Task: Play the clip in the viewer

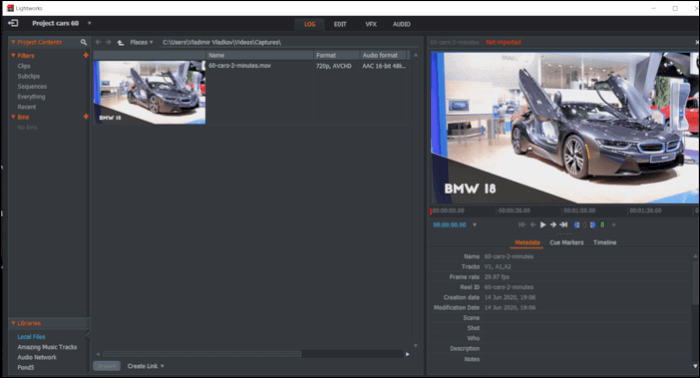Action: tap(543, 225)
